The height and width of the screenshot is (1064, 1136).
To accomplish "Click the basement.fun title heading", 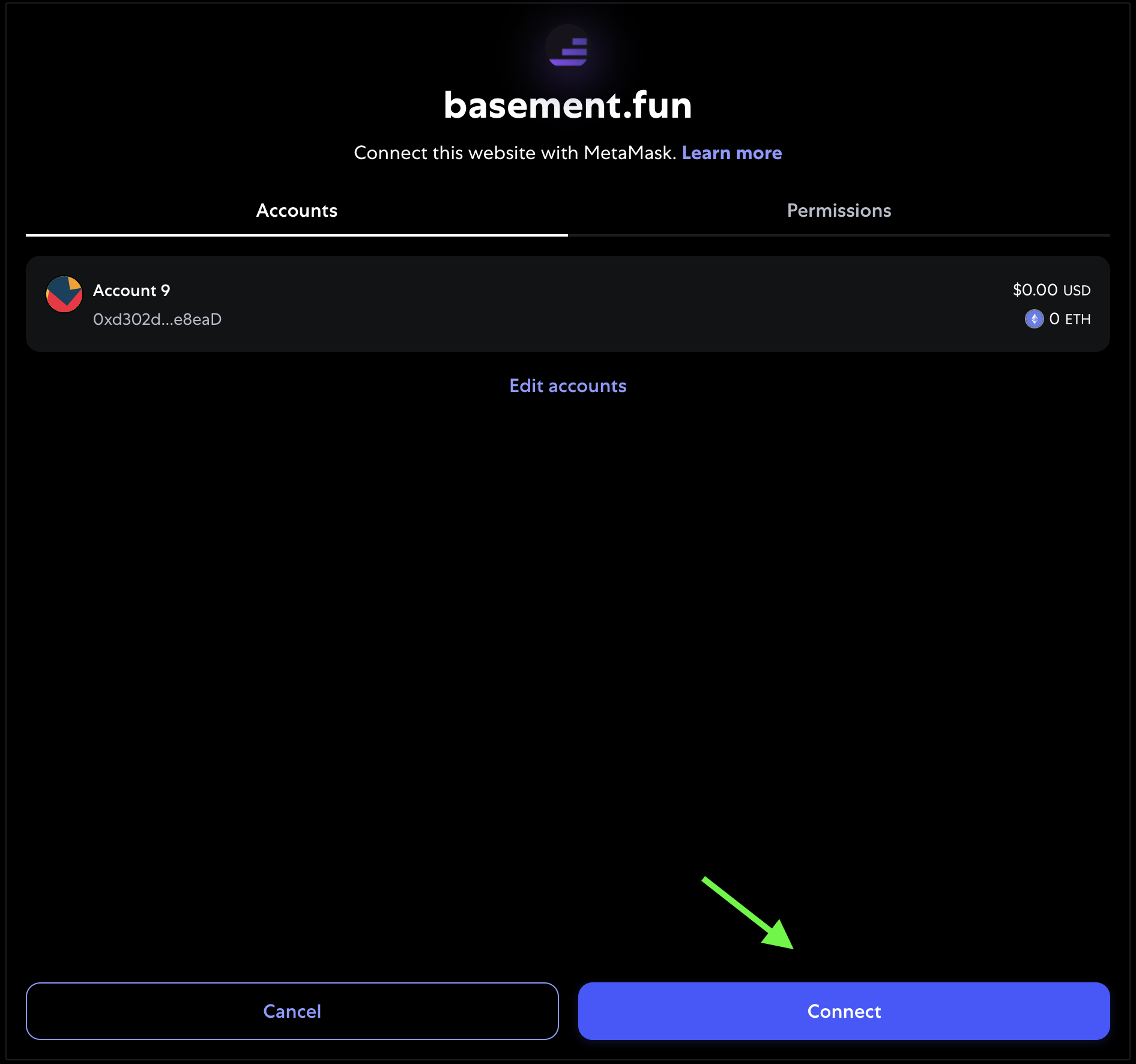I will [567, 105].
